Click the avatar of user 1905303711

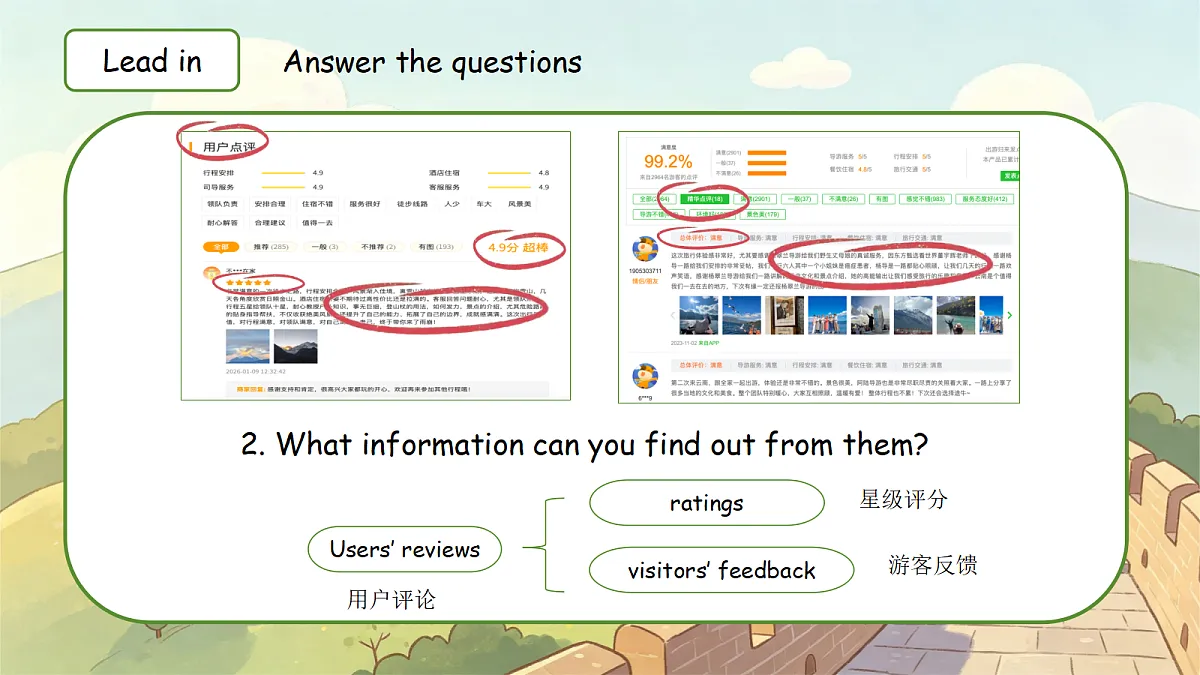(645, 249)
